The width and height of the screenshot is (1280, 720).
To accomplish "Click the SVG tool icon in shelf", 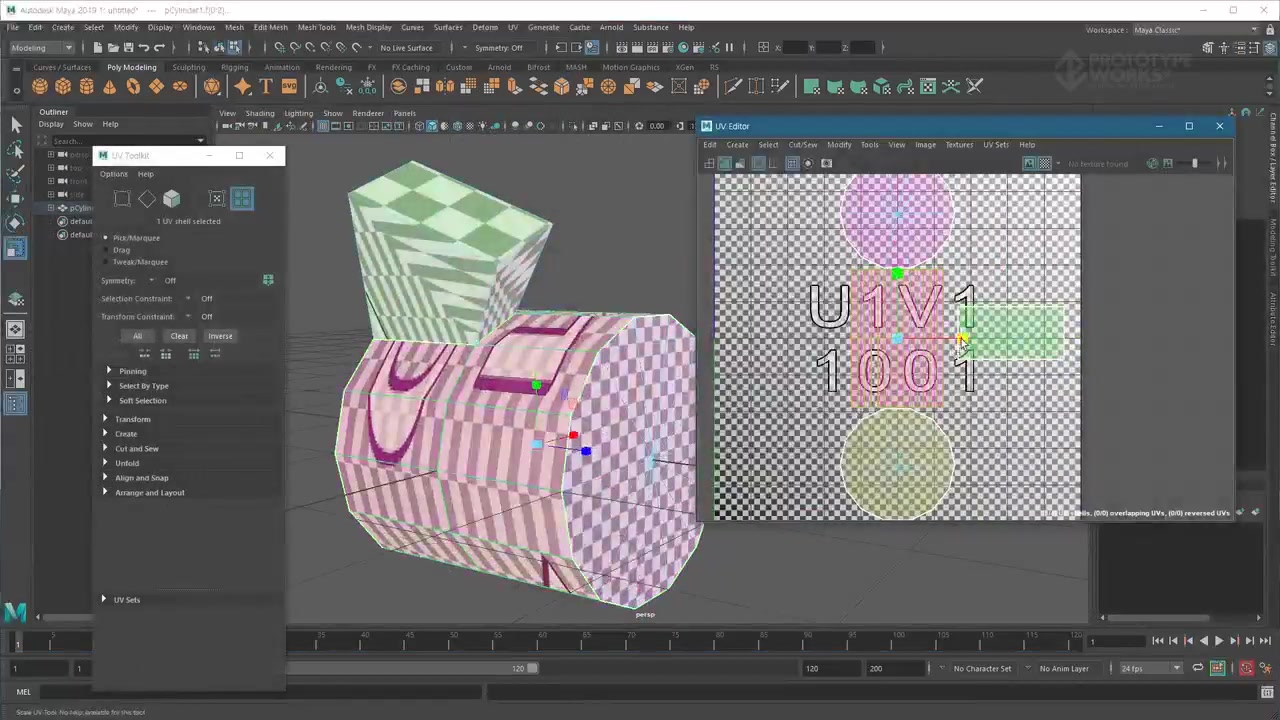I will coord(289,87).
